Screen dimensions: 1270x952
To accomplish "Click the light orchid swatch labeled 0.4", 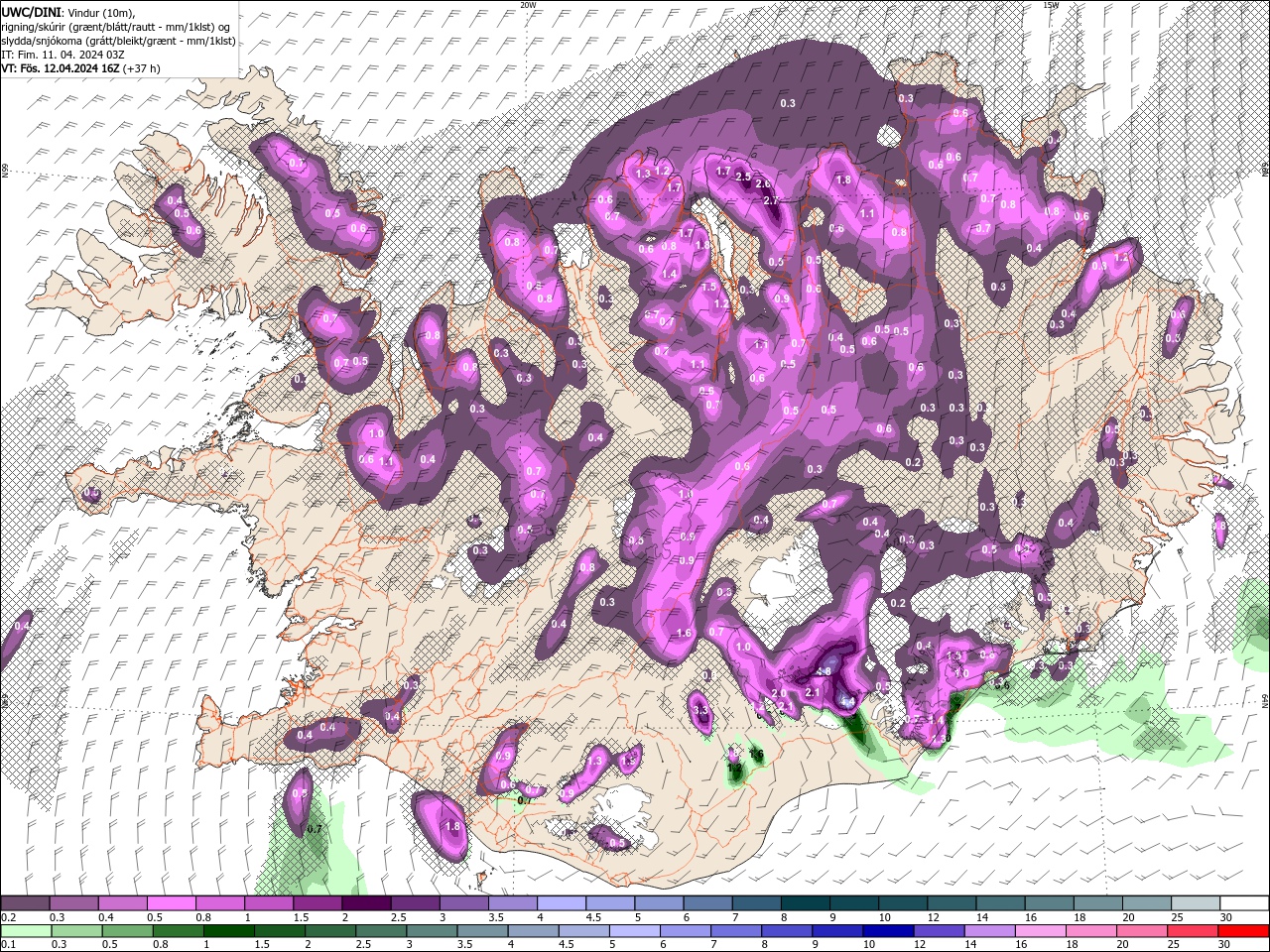I will tap(122, 903).
